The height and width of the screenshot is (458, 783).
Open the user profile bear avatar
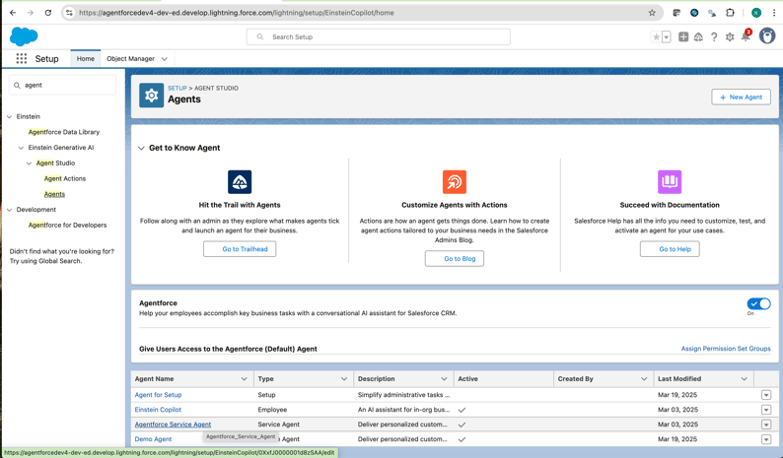(x=767, y=36)
